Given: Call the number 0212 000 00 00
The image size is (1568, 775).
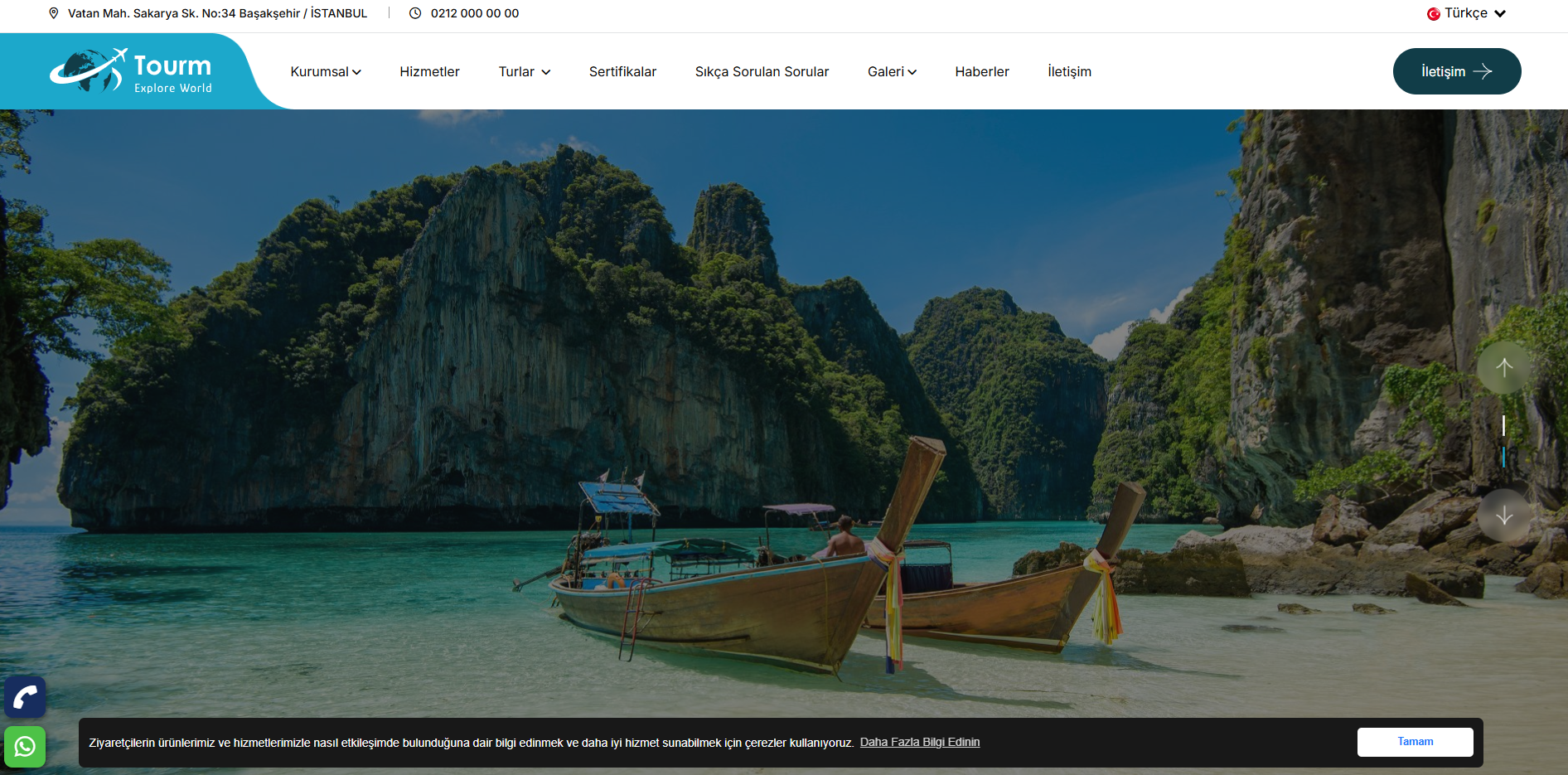Looking at the screenshot, I should (473, 13).
